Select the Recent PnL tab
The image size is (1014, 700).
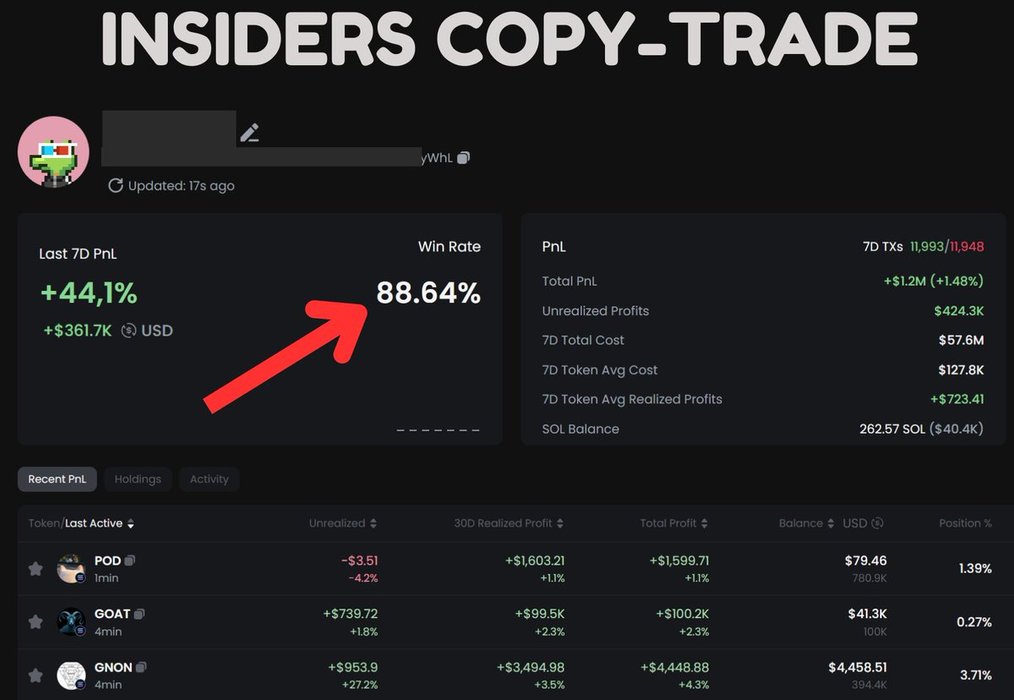pos(57,479)
